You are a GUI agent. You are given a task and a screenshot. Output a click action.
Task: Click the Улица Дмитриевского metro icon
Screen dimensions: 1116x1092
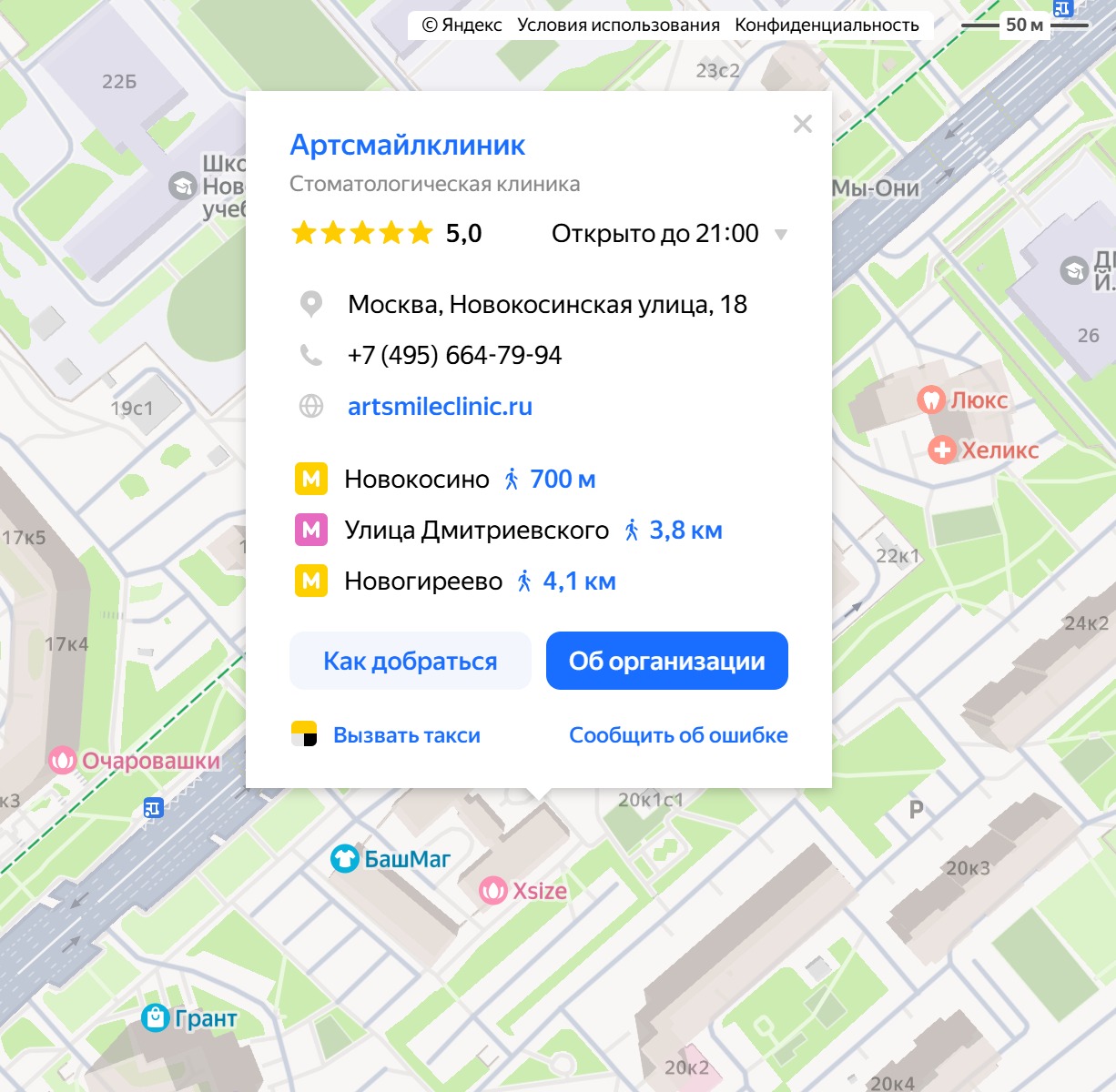[x=311, y=530]
